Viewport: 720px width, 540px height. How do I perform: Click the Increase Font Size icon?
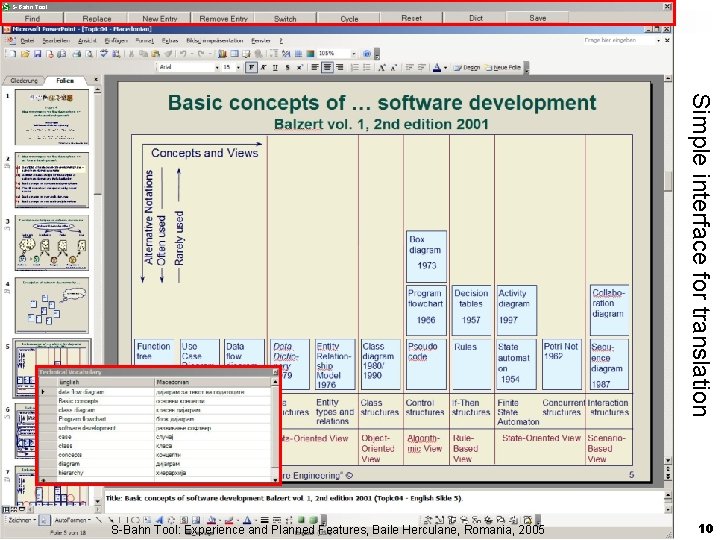382,68
